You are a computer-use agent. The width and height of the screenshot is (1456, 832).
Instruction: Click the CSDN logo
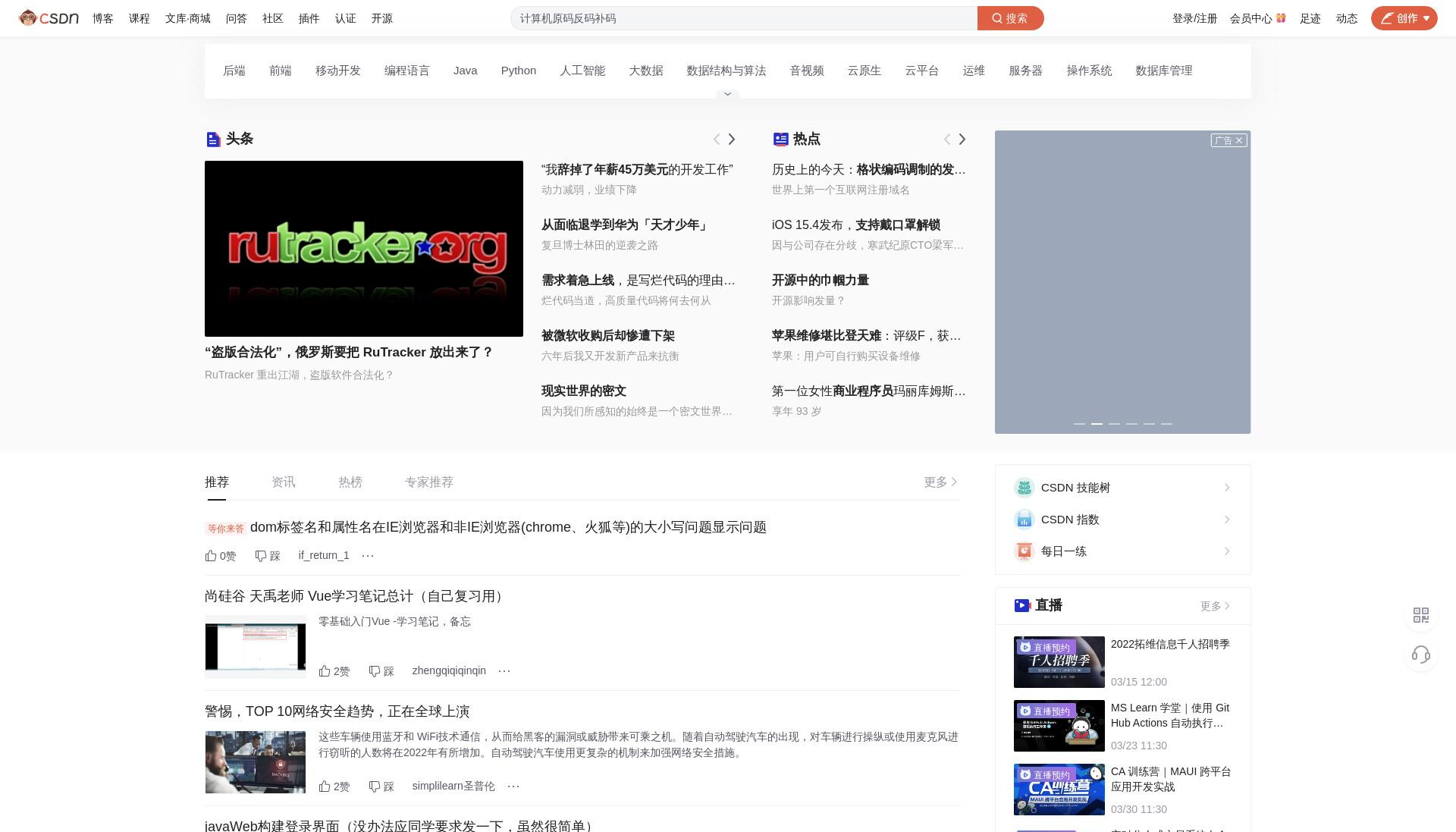(49, 18)
